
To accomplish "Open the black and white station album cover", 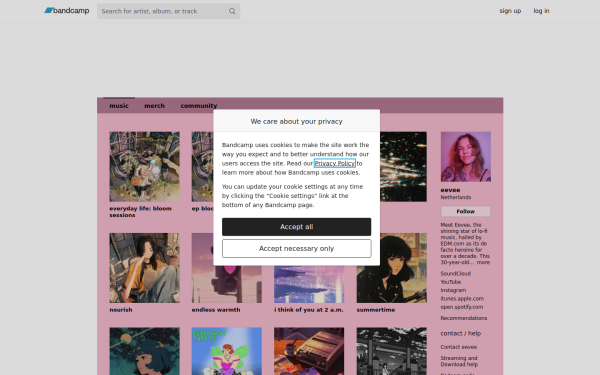I will click(x=391, y=351).
